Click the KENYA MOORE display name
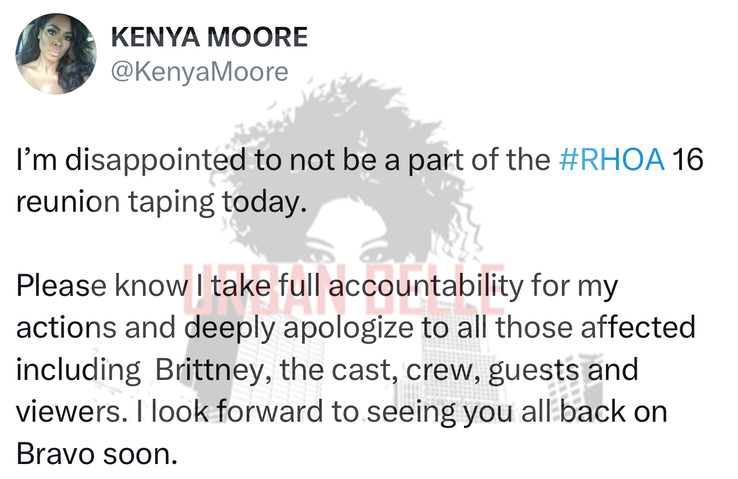 [209, 37]
